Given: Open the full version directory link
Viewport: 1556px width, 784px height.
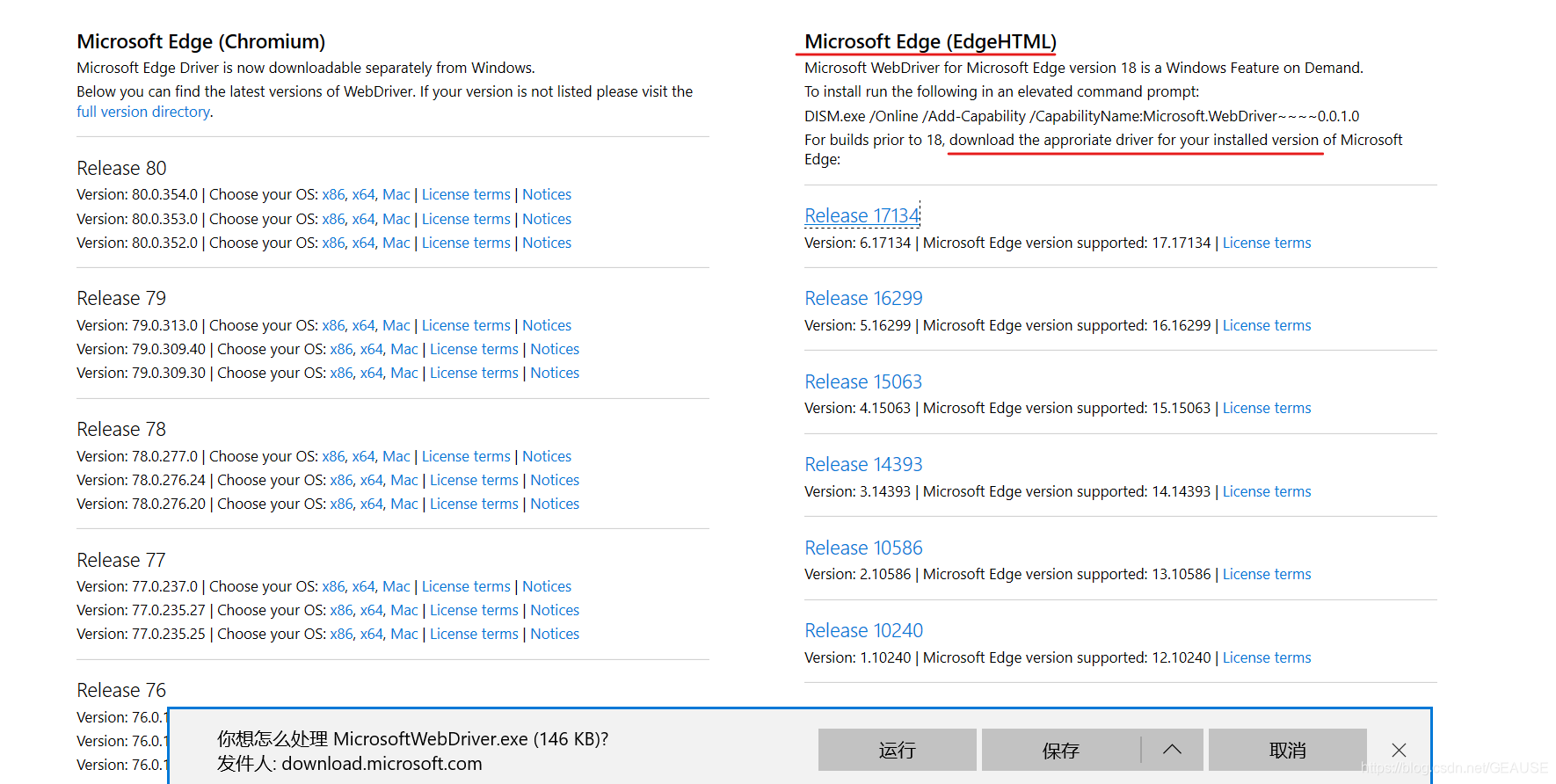Looking at the screenshot, I should [143, 112].
